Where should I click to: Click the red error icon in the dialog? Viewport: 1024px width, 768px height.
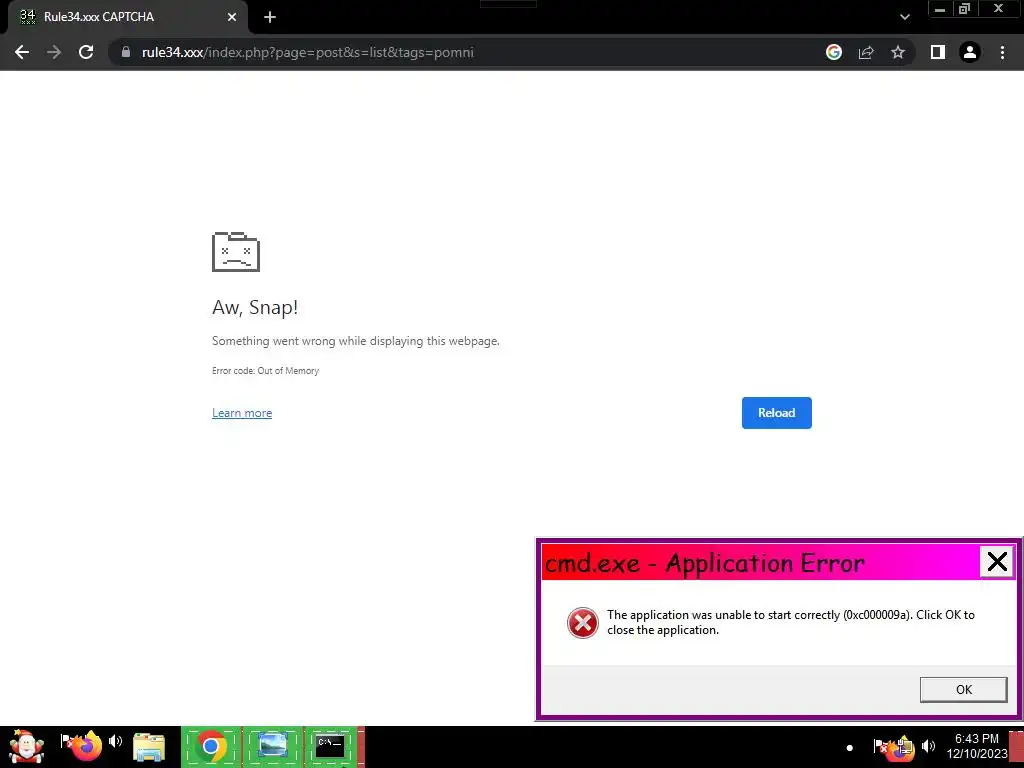[x=583, y=622]
